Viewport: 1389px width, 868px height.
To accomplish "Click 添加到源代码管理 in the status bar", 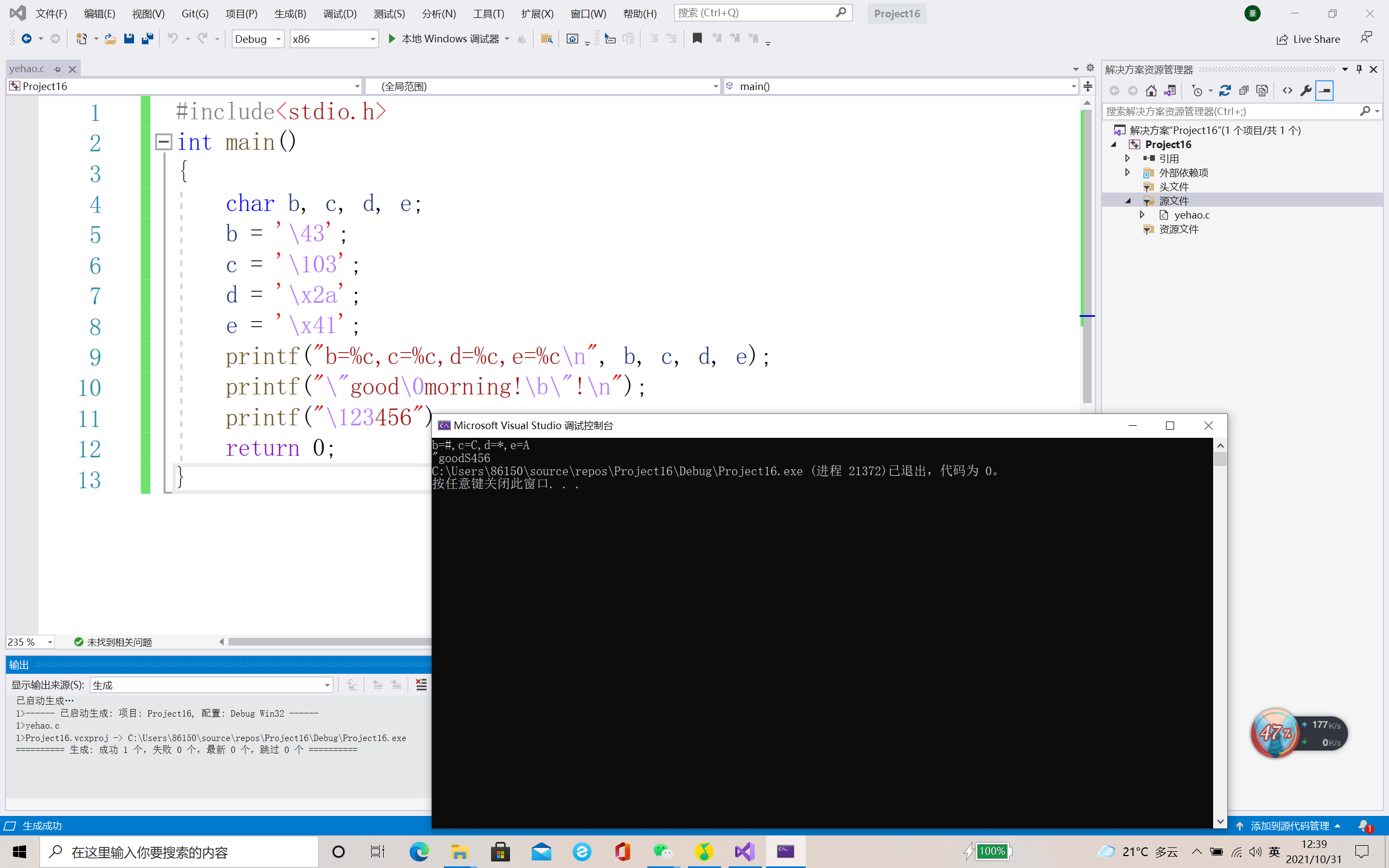I will click(1289, 826).
